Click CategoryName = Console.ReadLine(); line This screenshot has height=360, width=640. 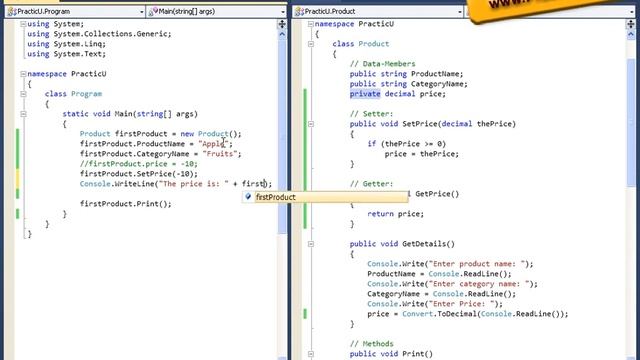[x=441, y=294]
